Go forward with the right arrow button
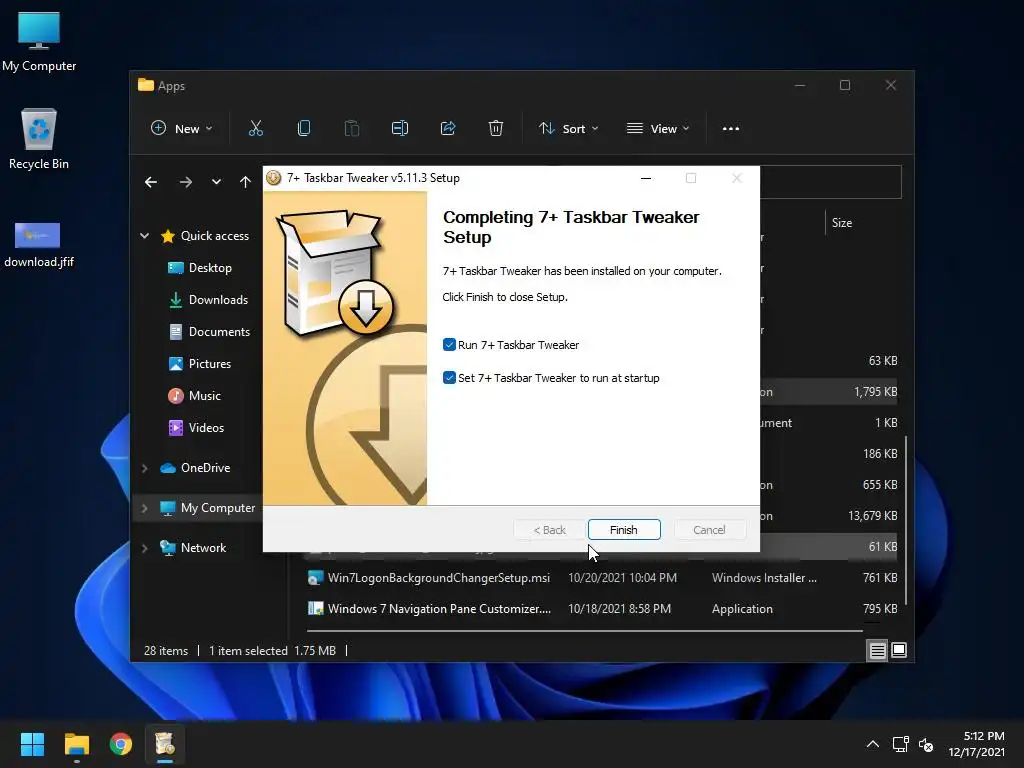Image resolution: width=1024 pixels, height=768 pixels. click(x=185, y=182)
